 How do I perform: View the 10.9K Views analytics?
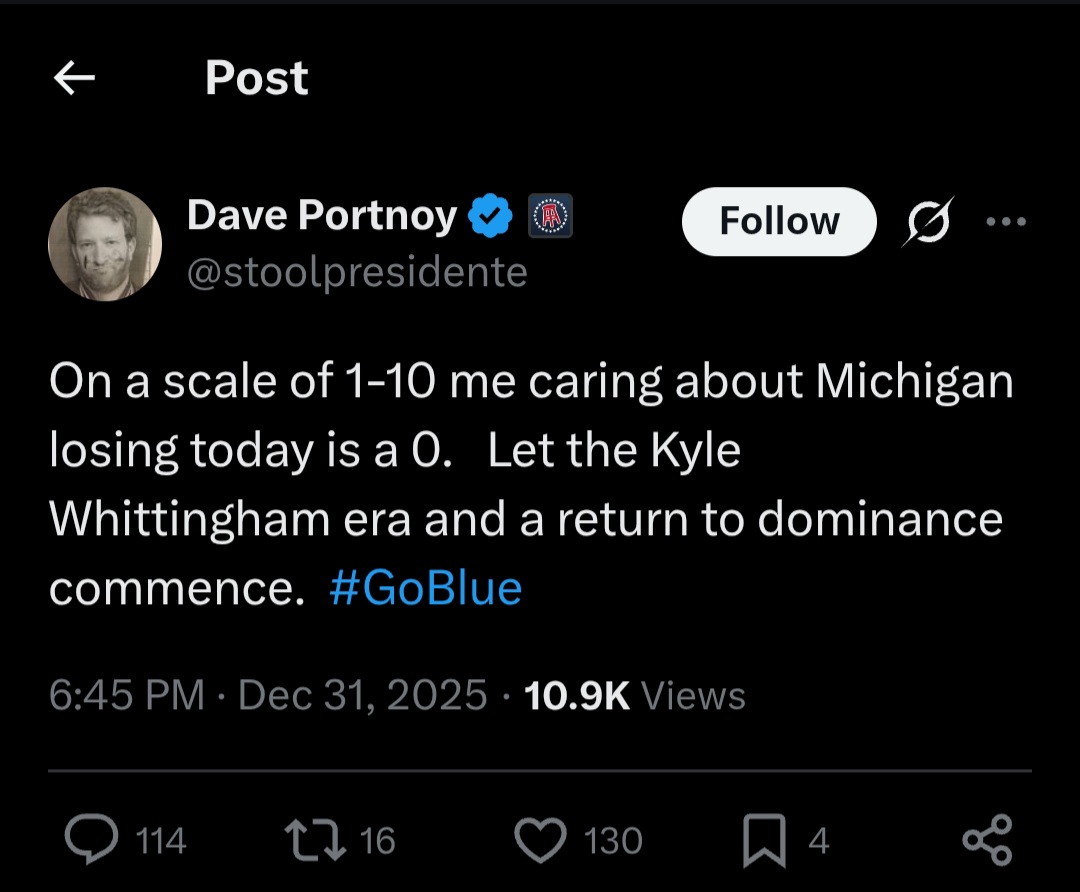[634, 695]
